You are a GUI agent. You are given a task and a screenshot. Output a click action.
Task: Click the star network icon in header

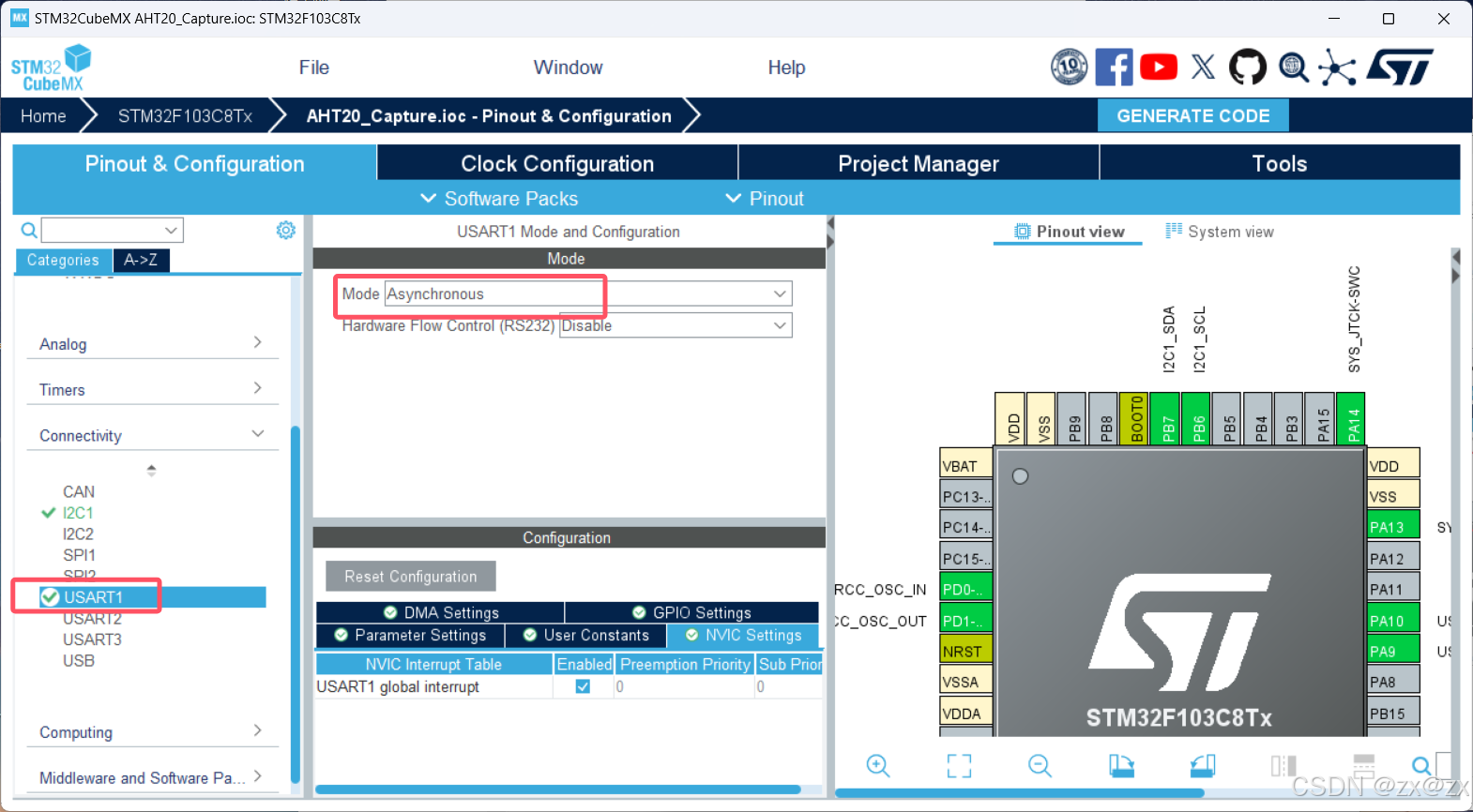pyautogui.click(x=1337, y=68)
